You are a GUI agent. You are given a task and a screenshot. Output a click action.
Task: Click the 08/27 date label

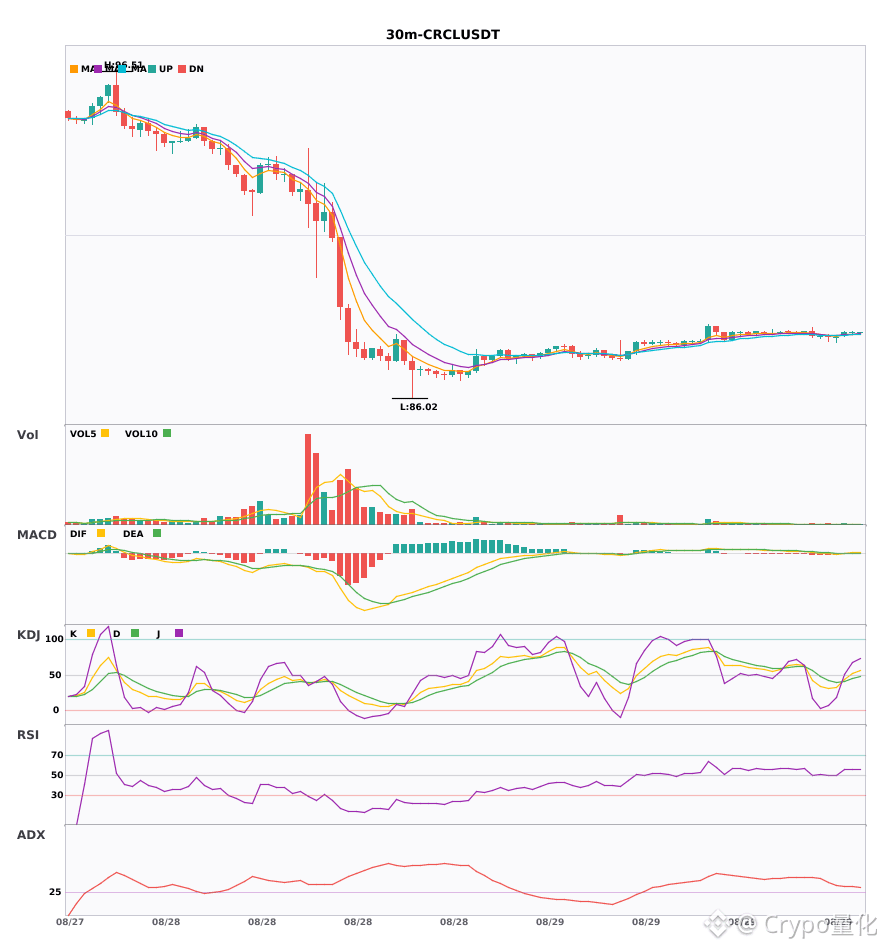click(x=70, y=922)
